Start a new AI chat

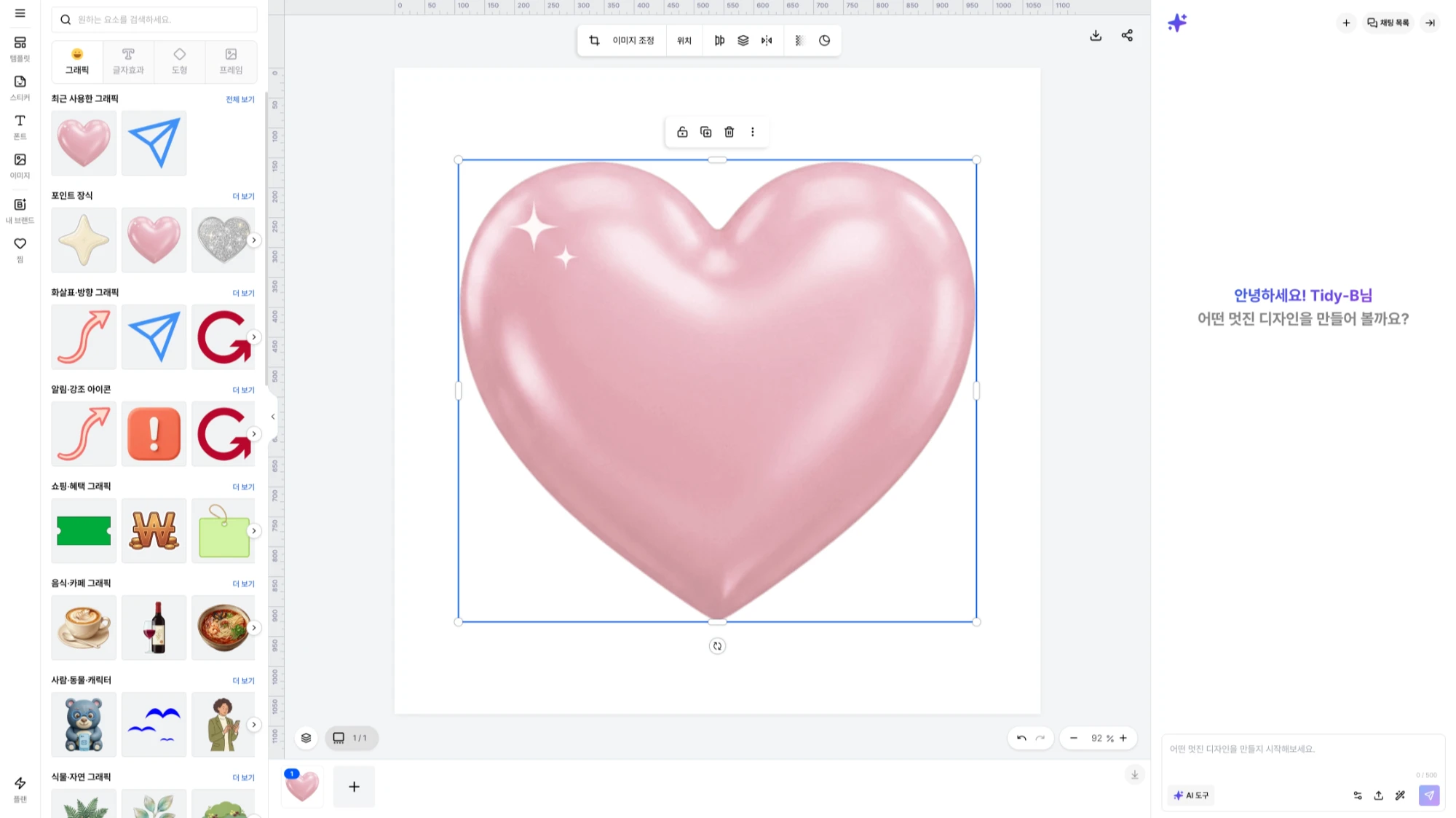(1346, 23)
